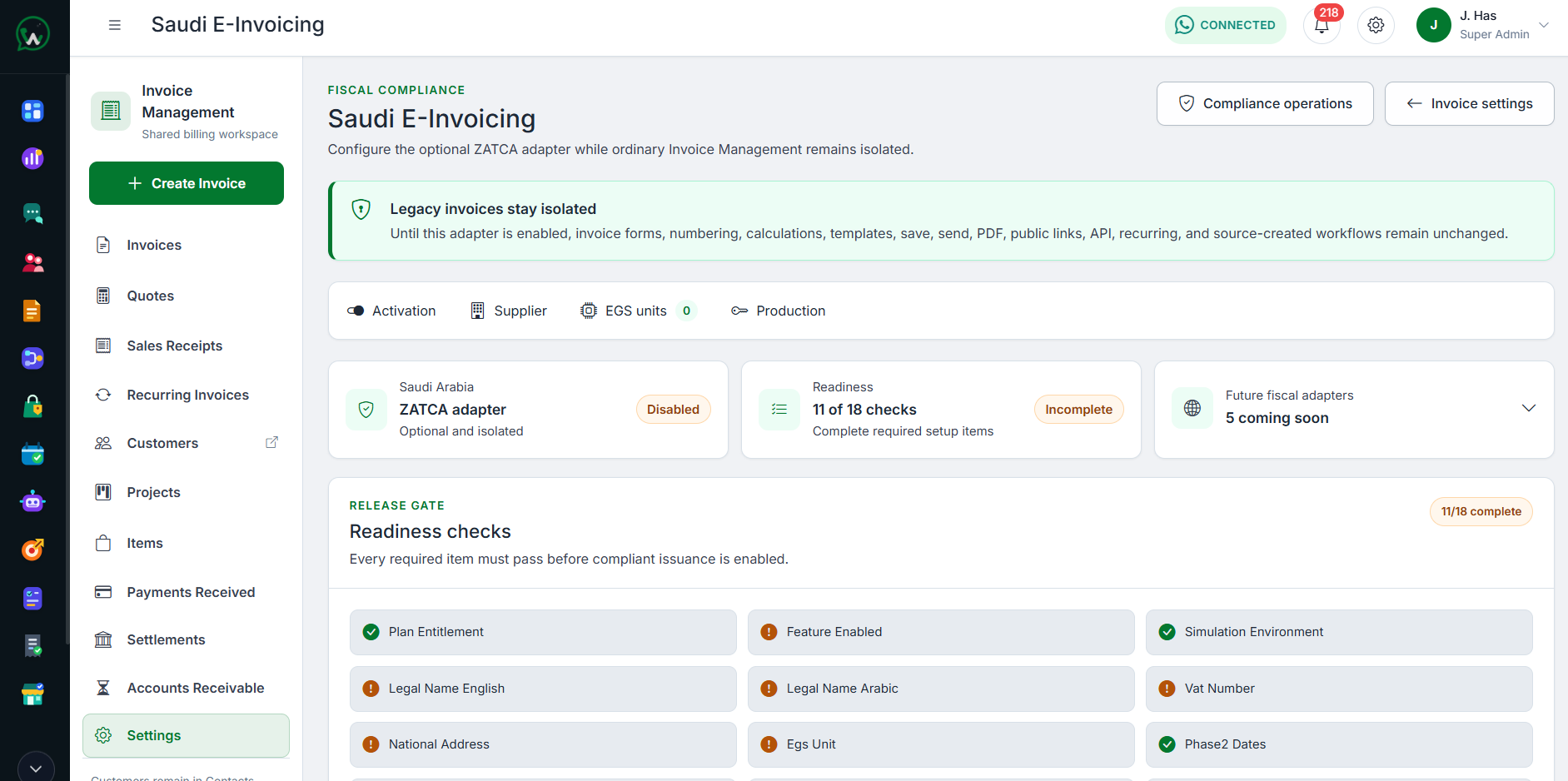Go back to Invoice settings

[1469, 103]
